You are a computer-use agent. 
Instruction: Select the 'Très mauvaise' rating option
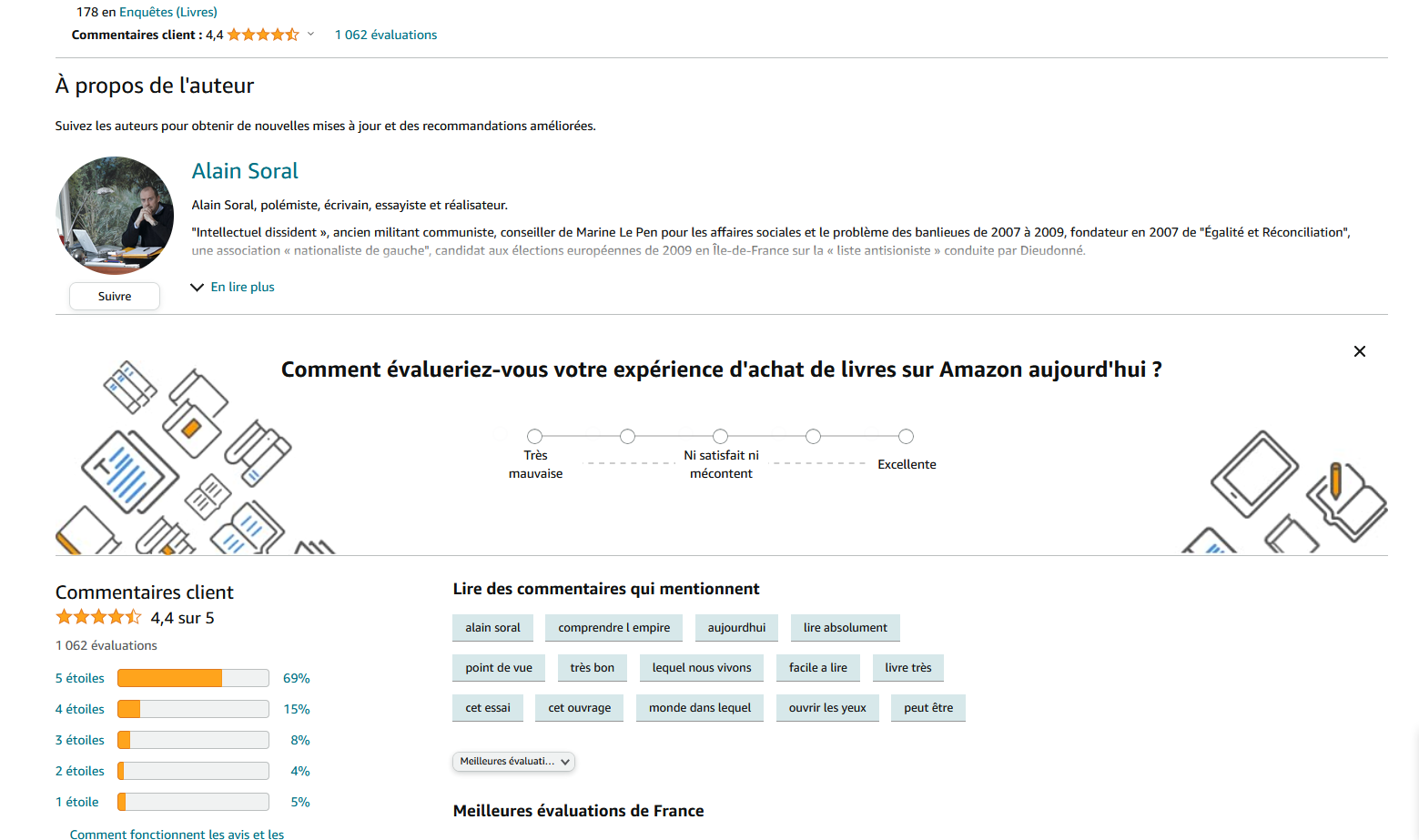click(534, 436)
